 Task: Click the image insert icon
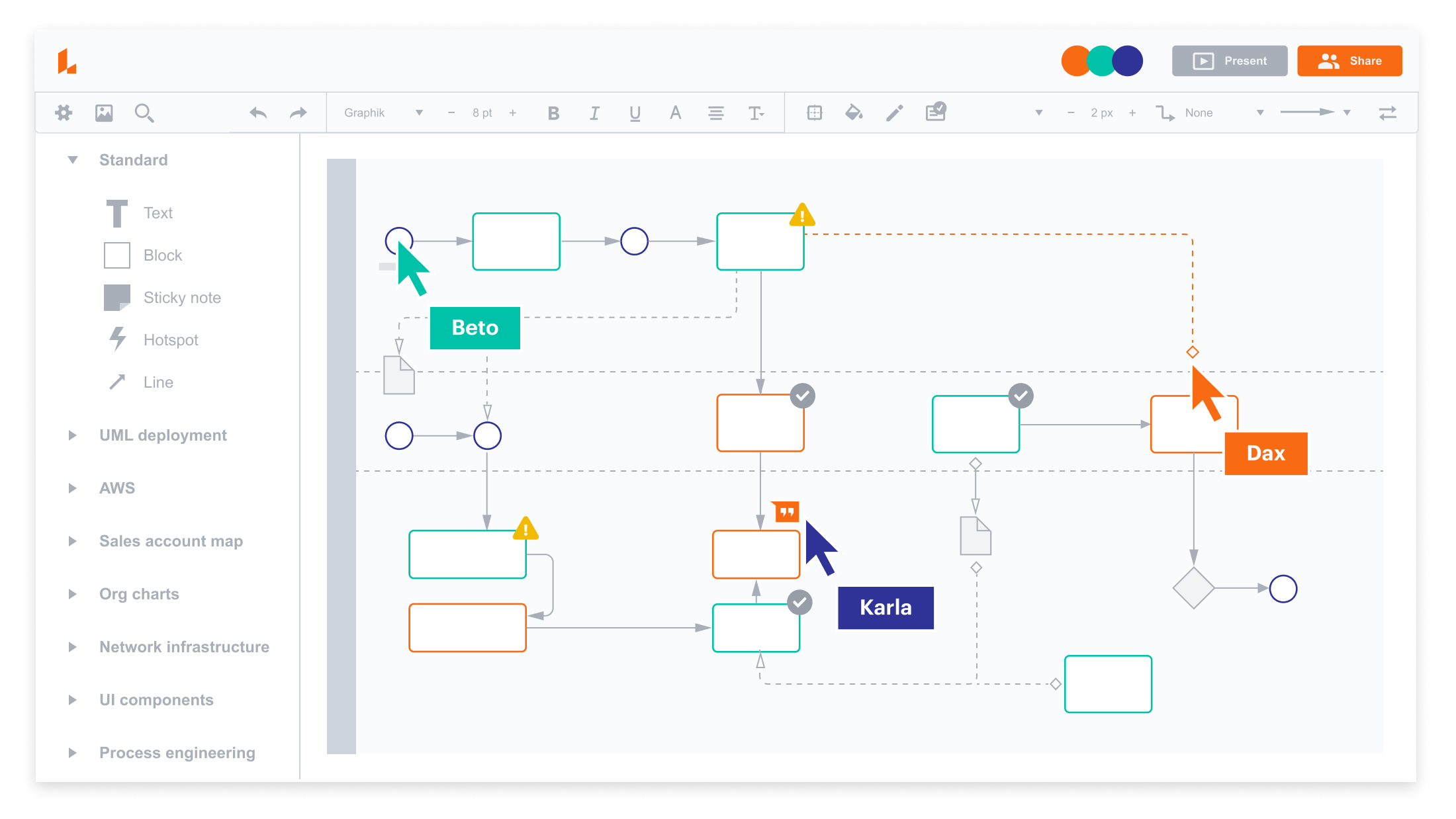coord(103,113)
